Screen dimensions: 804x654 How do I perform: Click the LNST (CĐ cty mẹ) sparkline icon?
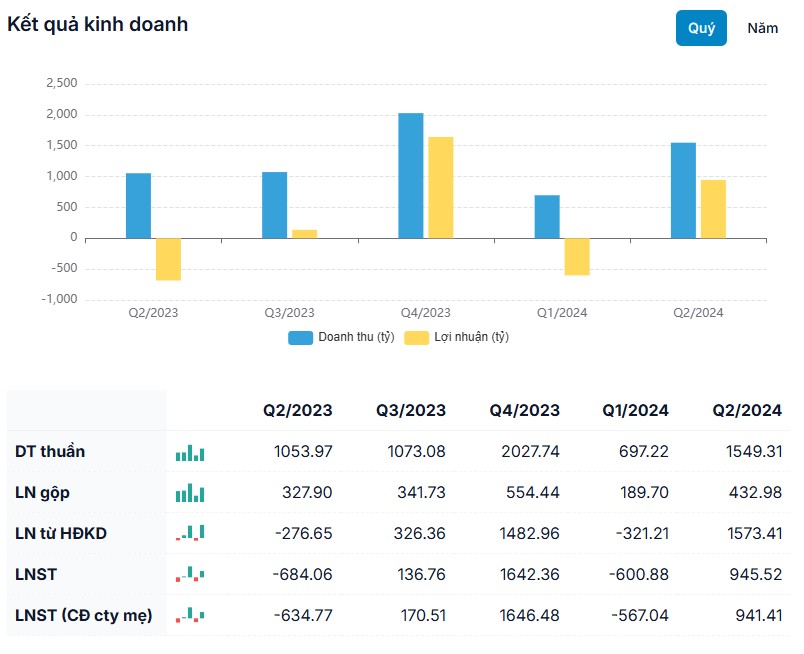click(x=190, y=615)
